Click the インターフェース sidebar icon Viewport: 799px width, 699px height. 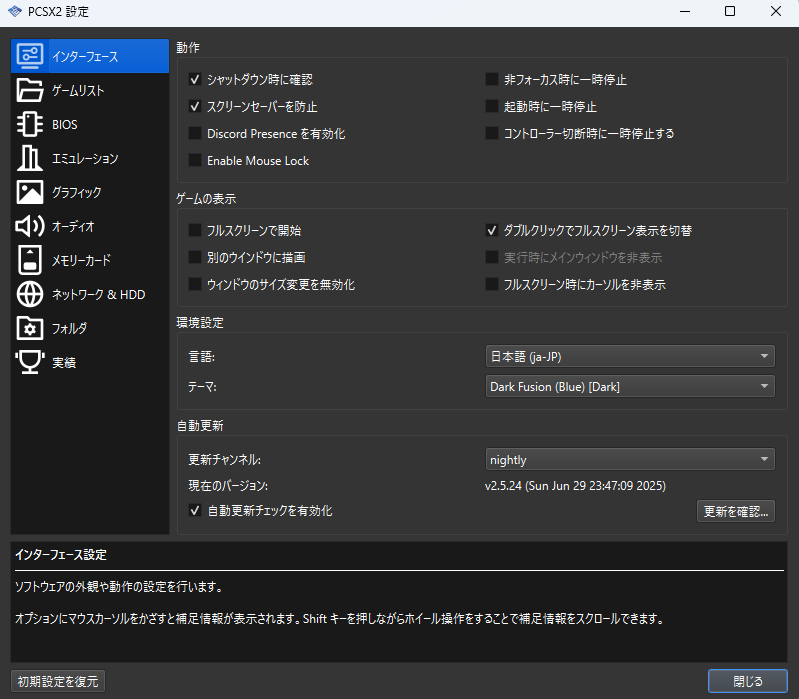point(30,56)
